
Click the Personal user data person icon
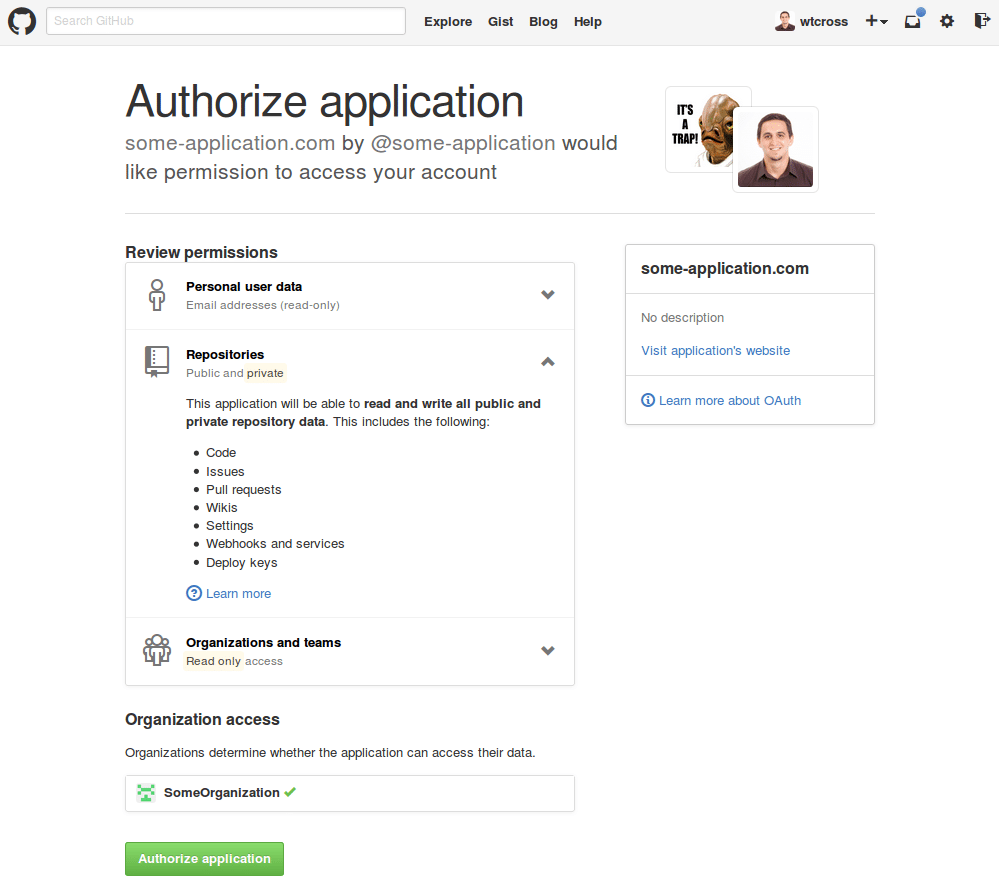click(157, 295)
